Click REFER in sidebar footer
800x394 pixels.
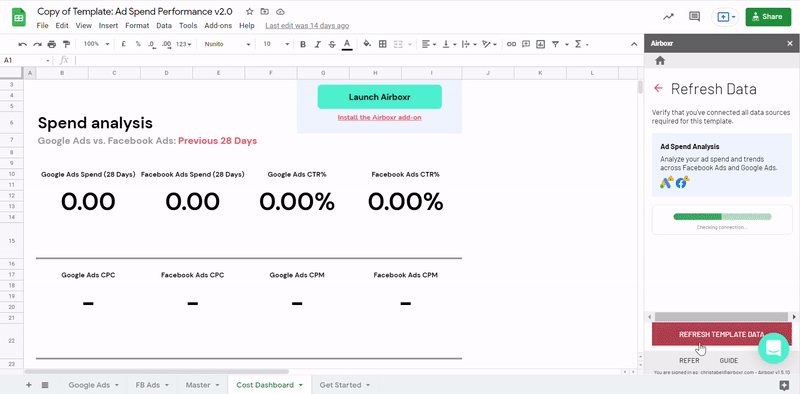689,360
